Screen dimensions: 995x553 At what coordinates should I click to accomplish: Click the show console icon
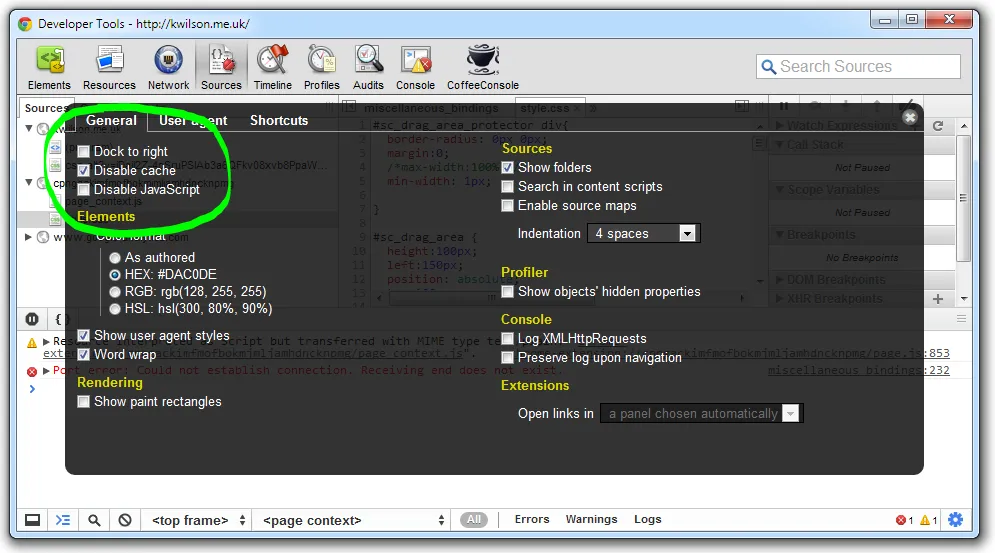[63, 521]
